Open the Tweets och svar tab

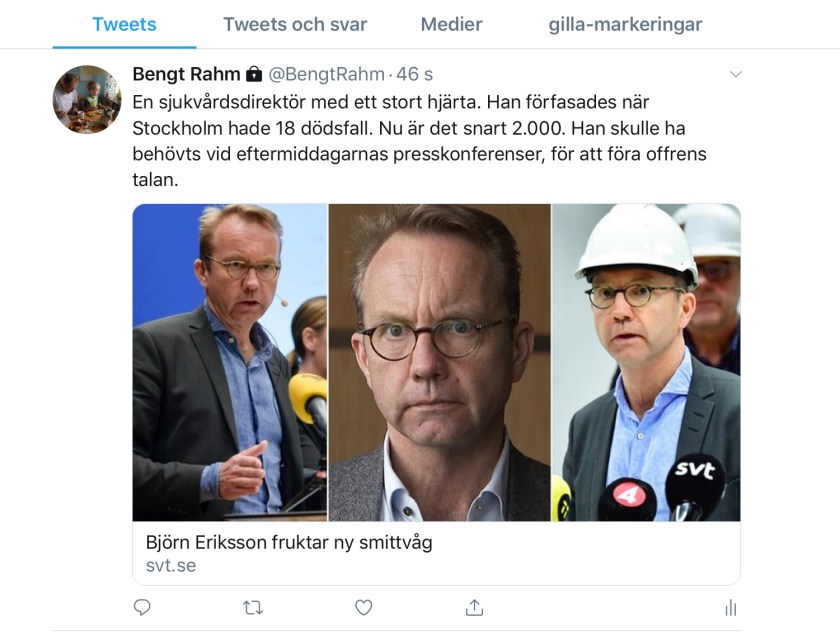pos(295,25)
